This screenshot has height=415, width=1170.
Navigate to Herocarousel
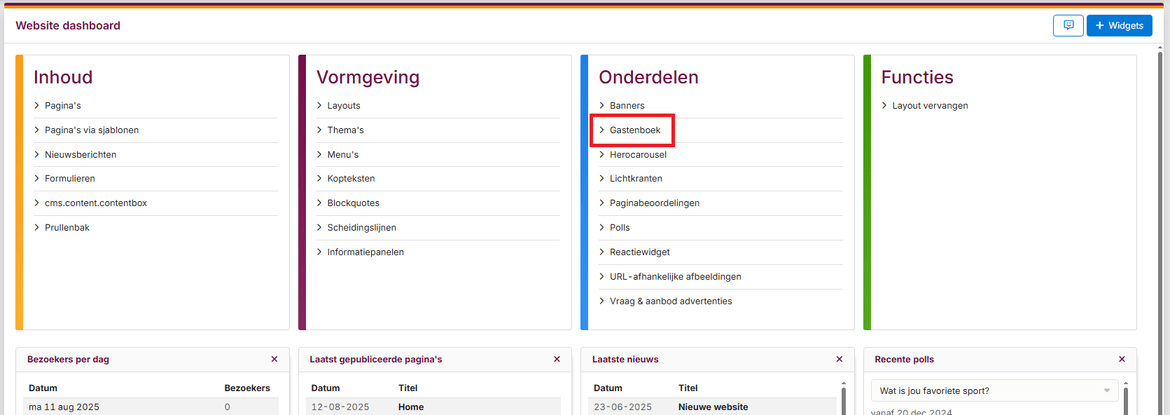coord(638,155)
